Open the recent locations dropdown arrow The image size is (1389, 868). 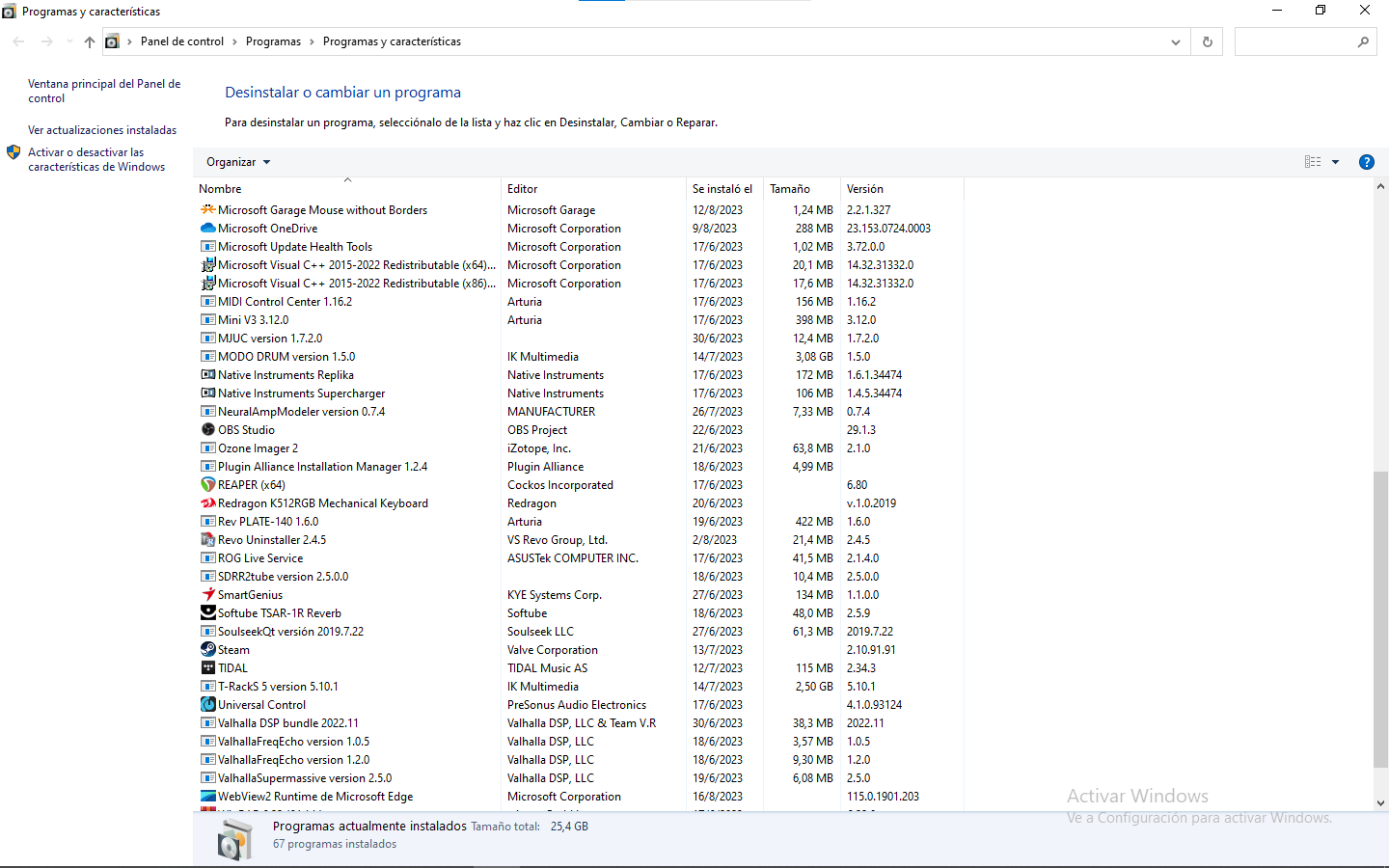pos(69,41)
